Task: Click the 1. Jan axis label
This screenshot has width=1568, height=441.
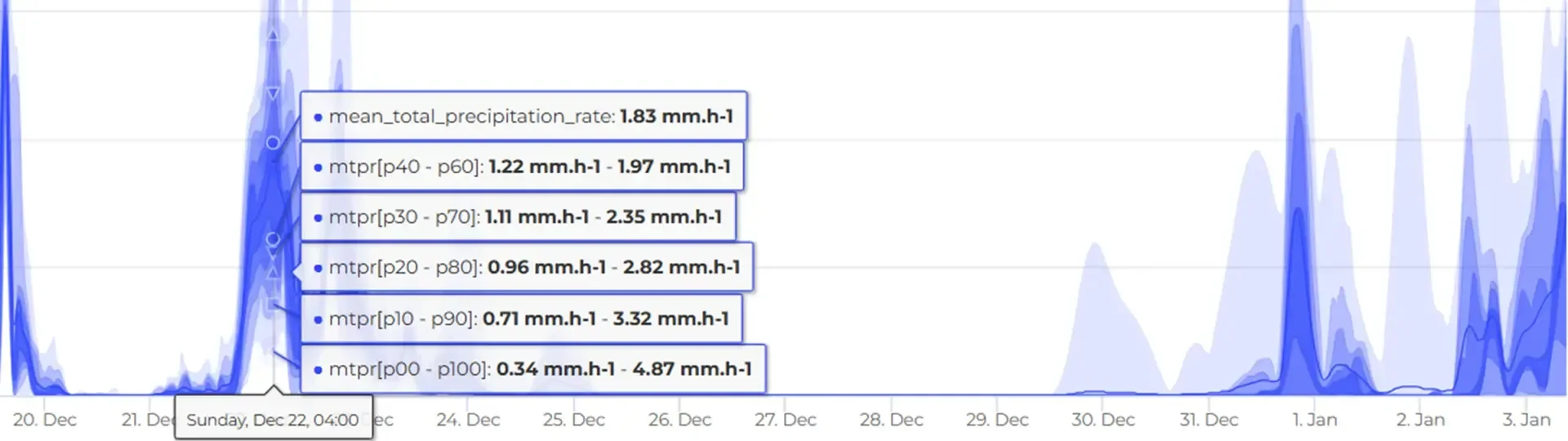Action: (1314, 420)
